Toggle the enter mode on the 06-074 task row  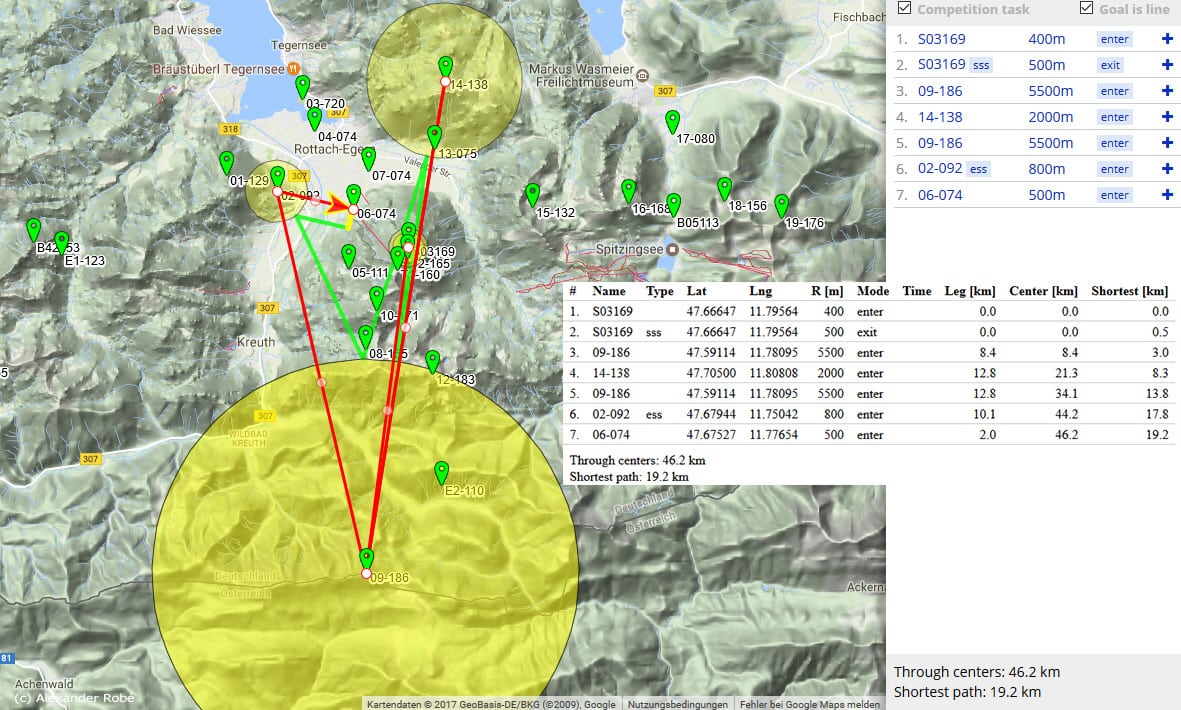click(x=1114, y=195)
